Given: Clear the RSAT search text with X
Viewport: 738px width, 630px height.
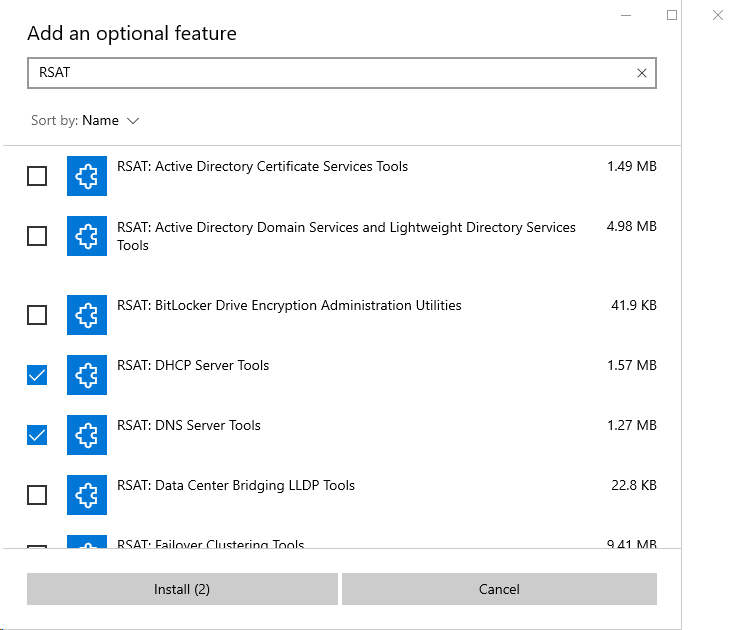Looking at the screenshot, I should point(642,73).
